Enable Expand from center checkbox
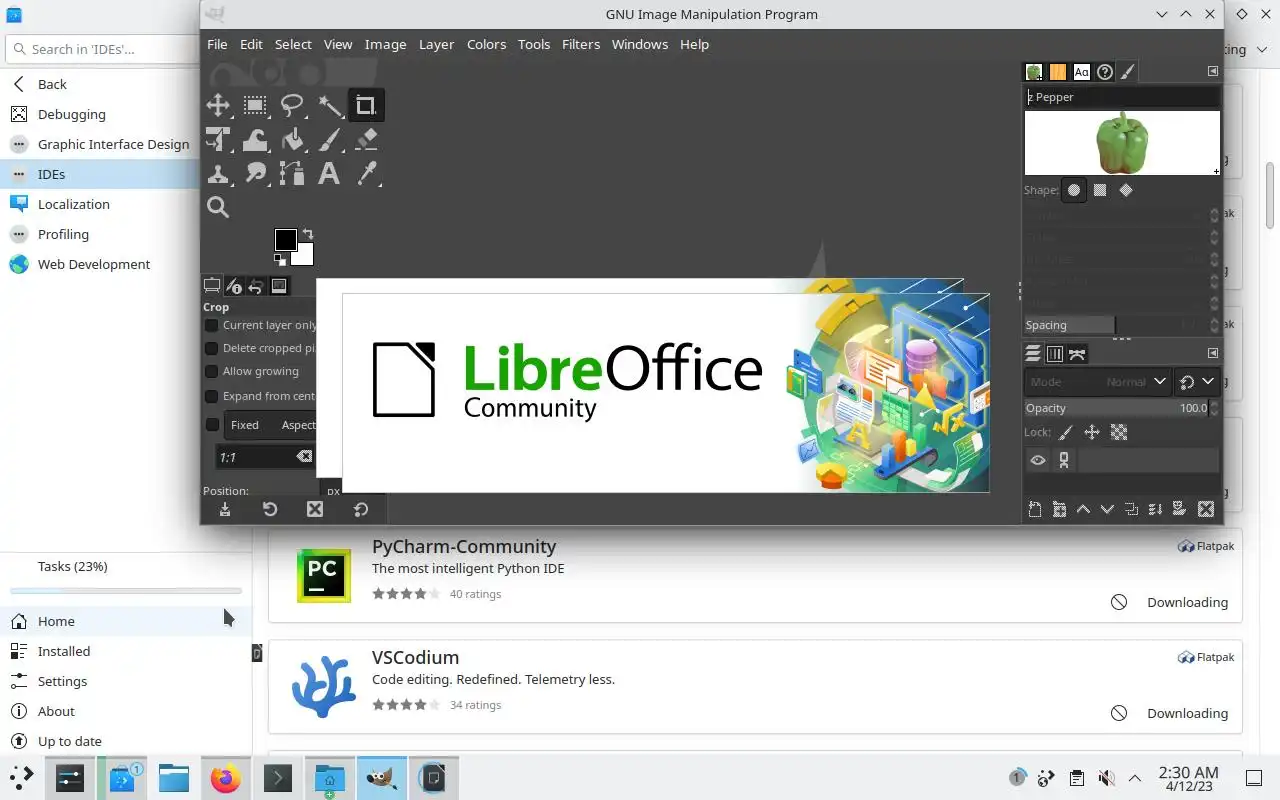This screenshot has width=1280, height=800. click(212, 396)
